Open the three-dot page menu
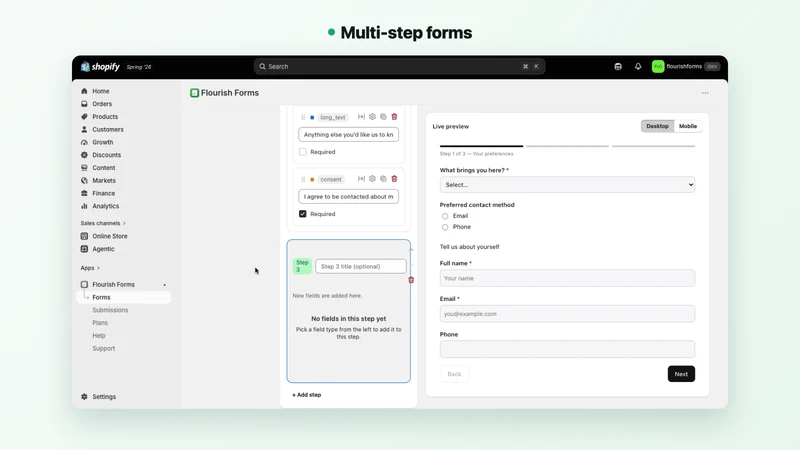Image resolution: width=800 pixels, height=450 pixels. [705, 93]
